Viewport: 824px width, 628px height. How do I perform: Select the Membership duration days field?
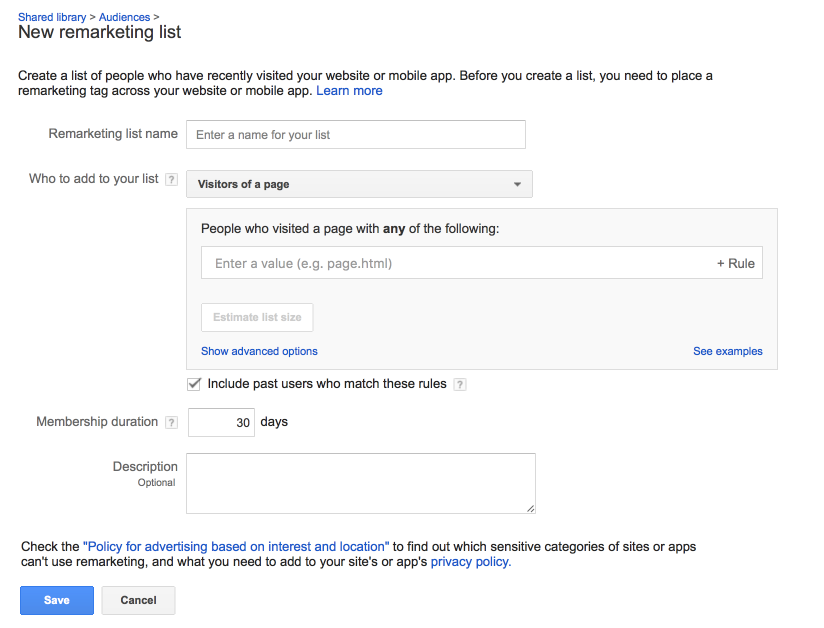(x=221, y=422)
